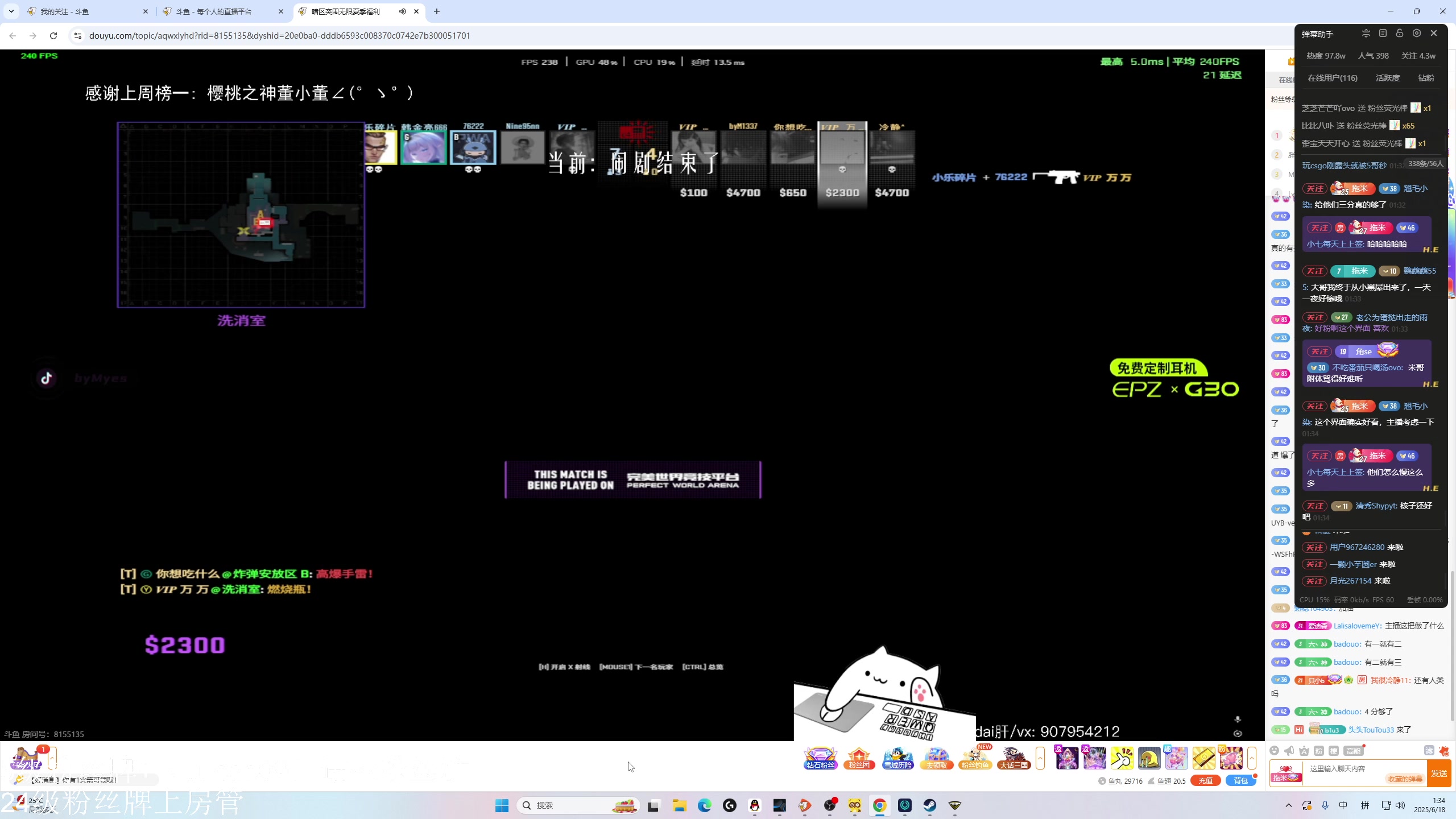Click the 发送 send button
This screenshot has height=819, width=1456.
1440,773
